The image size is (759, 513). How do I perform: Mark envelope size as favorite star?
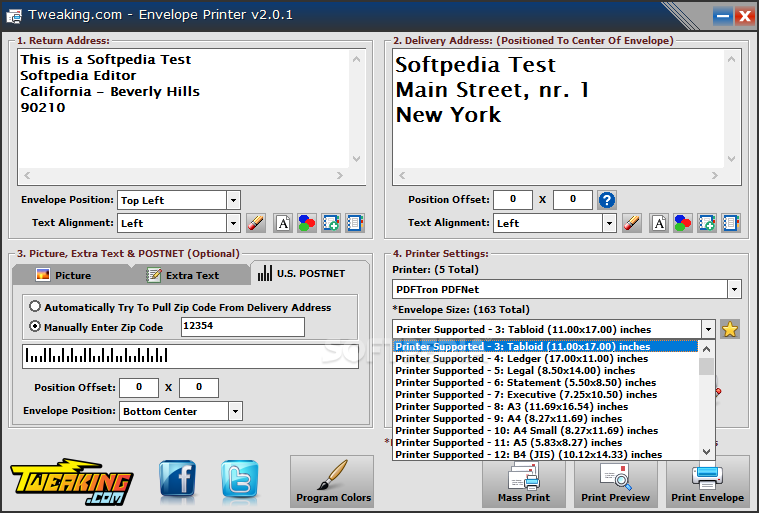(729, 330)
